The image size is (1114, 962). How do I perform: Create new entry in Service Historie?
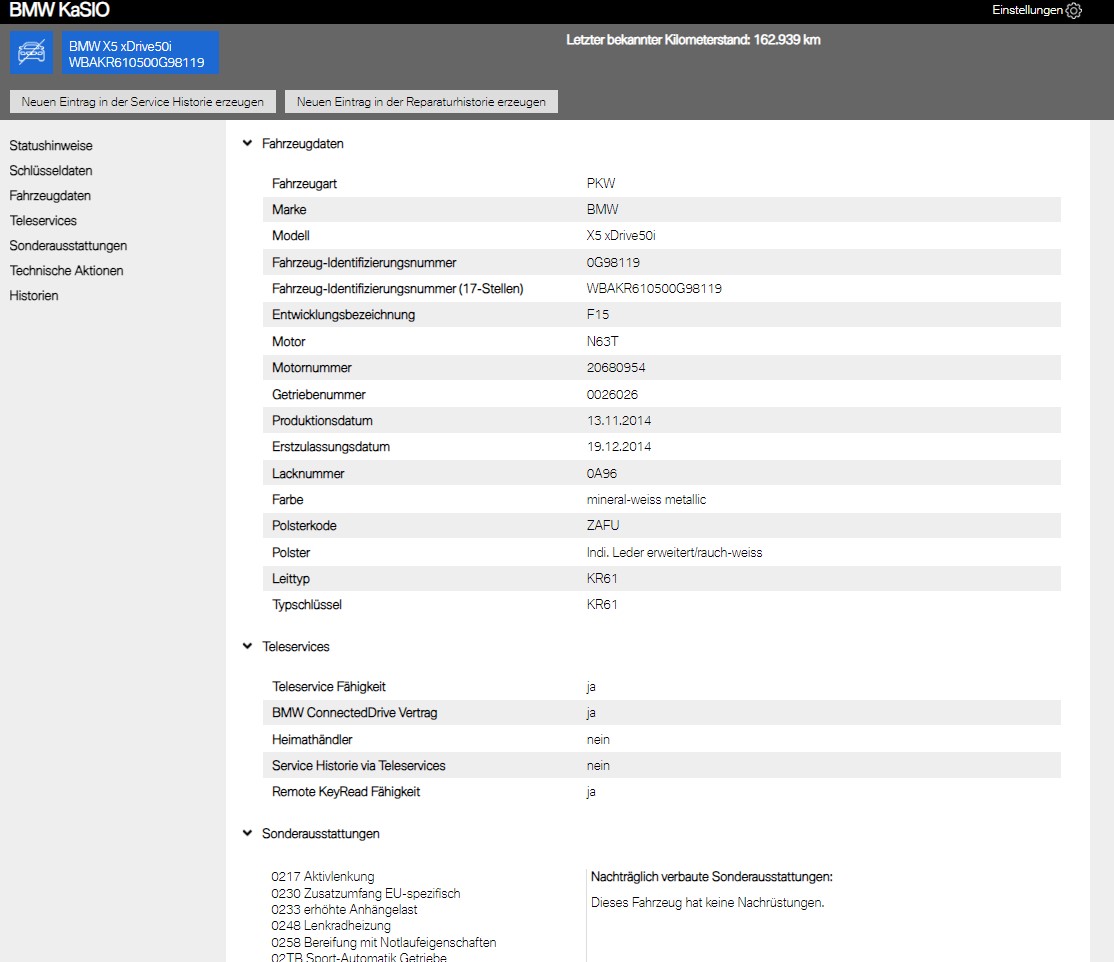click(x=143, y=102)
